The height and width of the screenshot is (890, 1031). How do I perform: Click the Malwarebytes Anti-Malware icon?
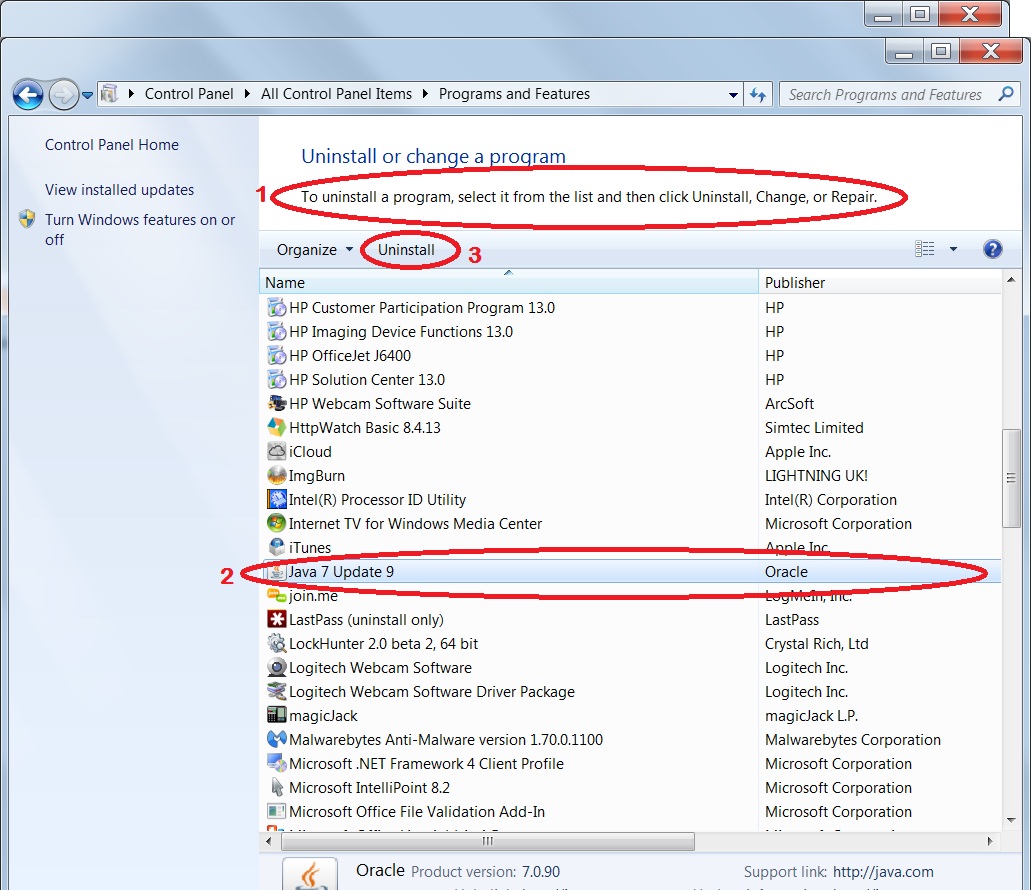275,739
